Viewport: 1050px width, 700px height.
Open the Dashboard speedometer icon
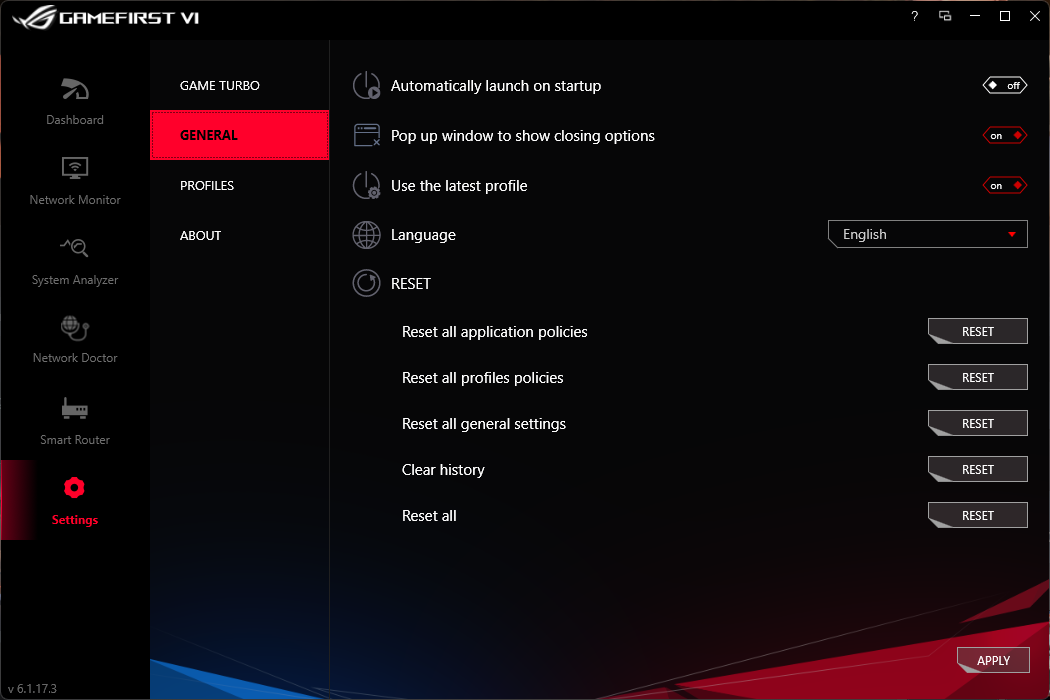[75, 89]
